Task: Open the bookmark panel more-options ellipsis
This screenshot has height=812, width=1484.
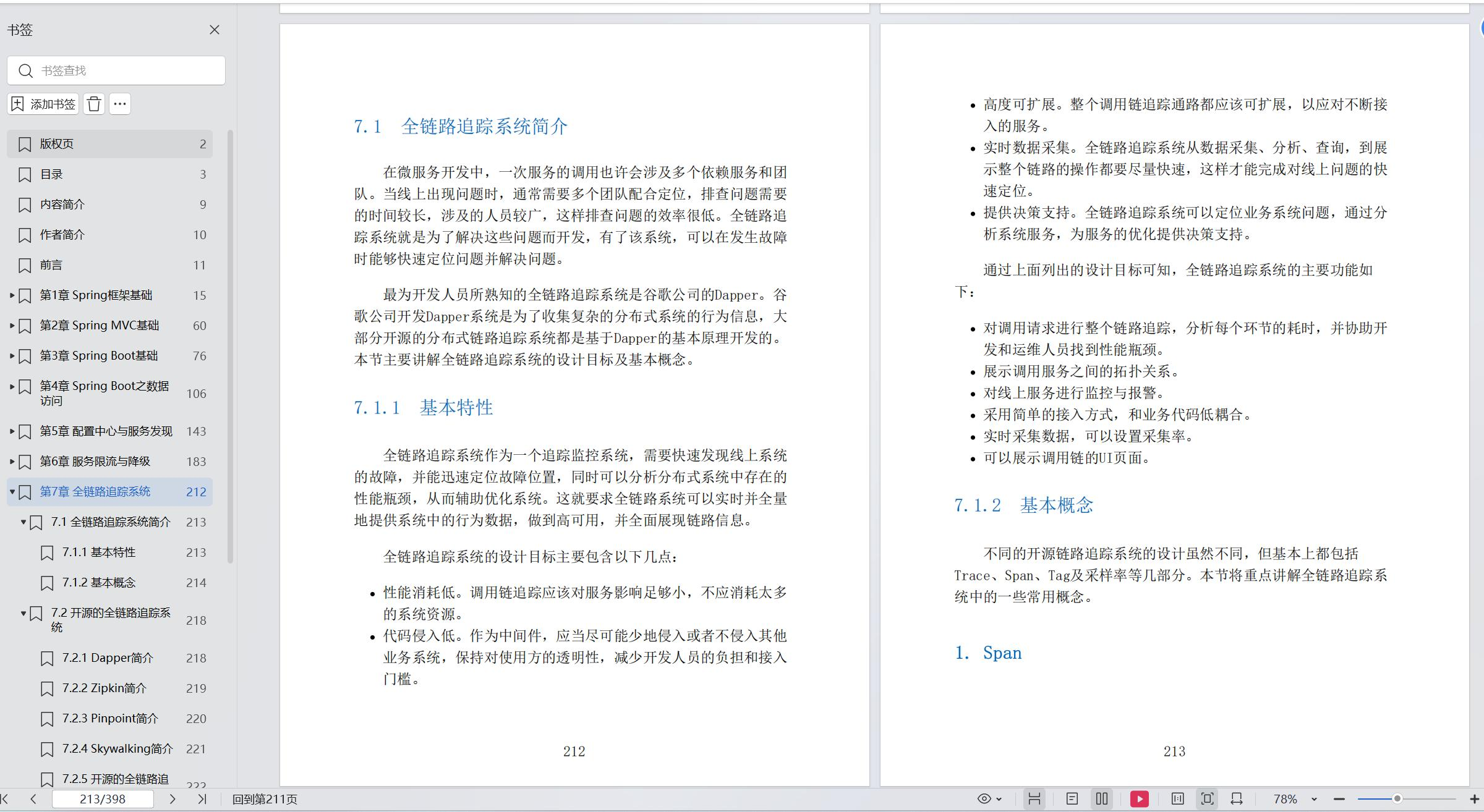Action: point(120,104)
